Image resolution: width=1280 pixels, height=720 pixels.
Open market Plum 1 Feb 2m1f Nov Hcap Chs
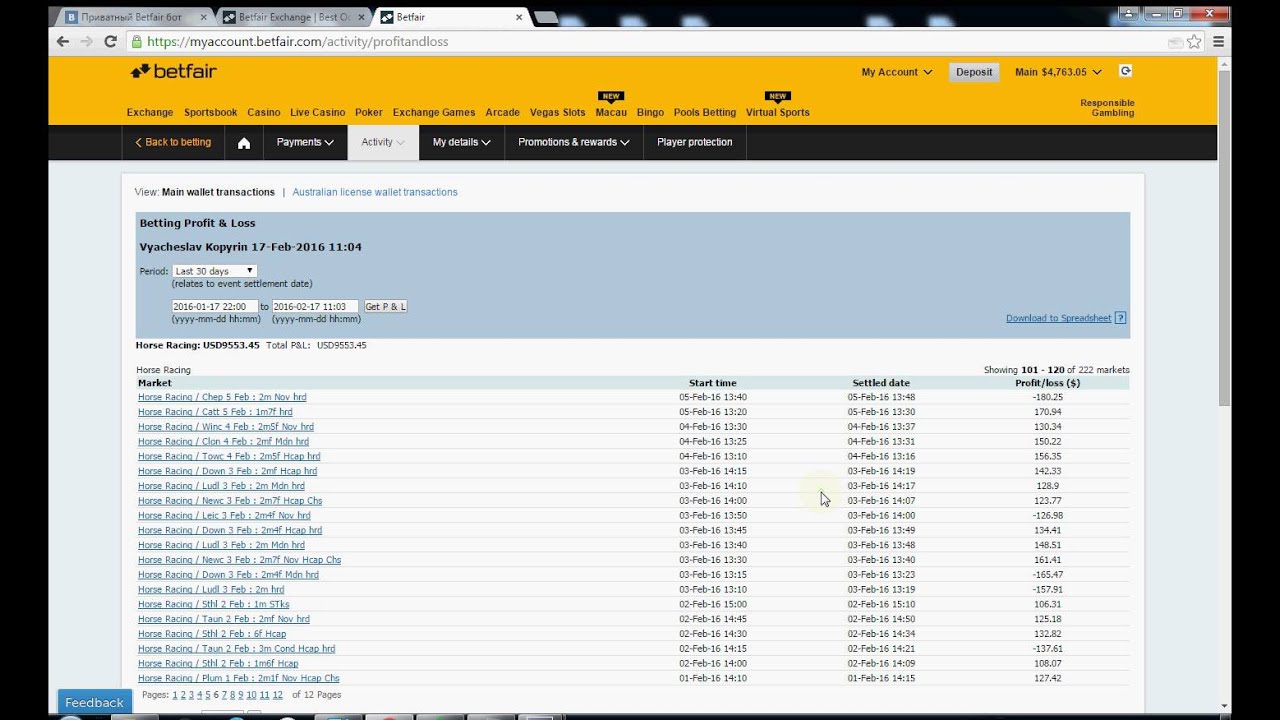tap(239, 678)
